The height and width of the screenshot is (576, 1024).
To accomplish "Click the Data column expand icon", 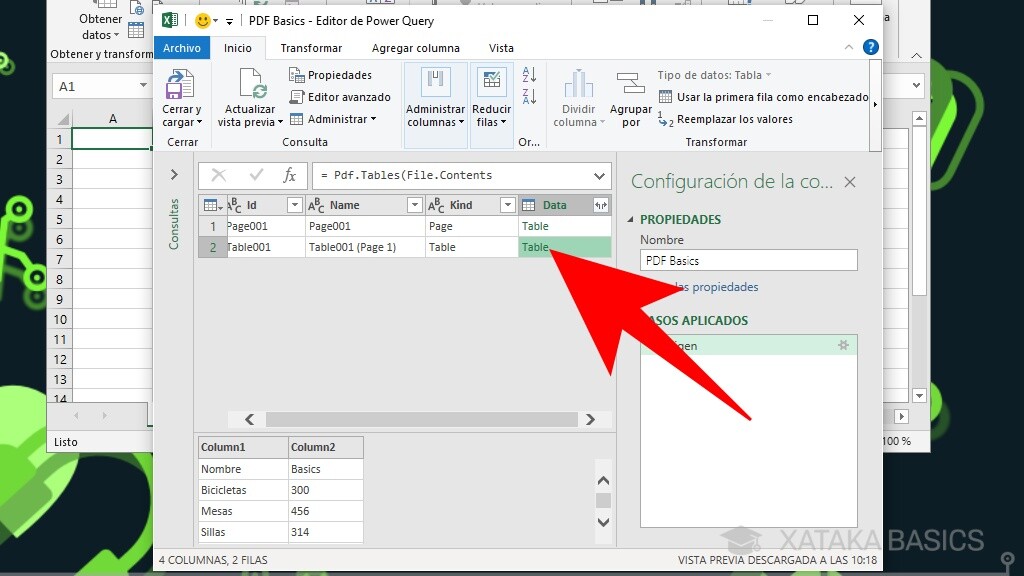I will tap(601, 205).
